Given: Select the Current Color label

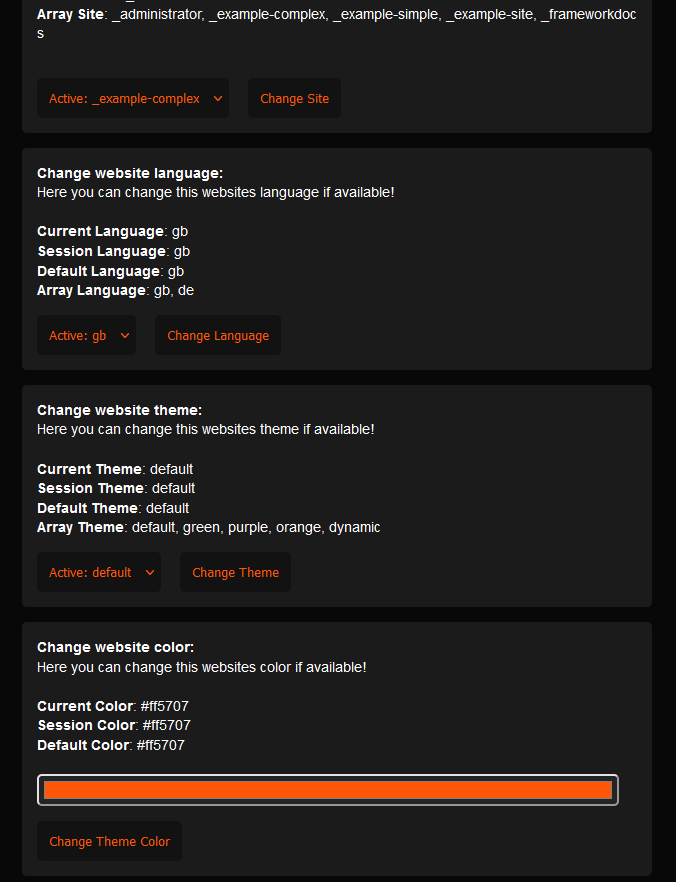Looking at the screenshot, I should coord(85,706).
